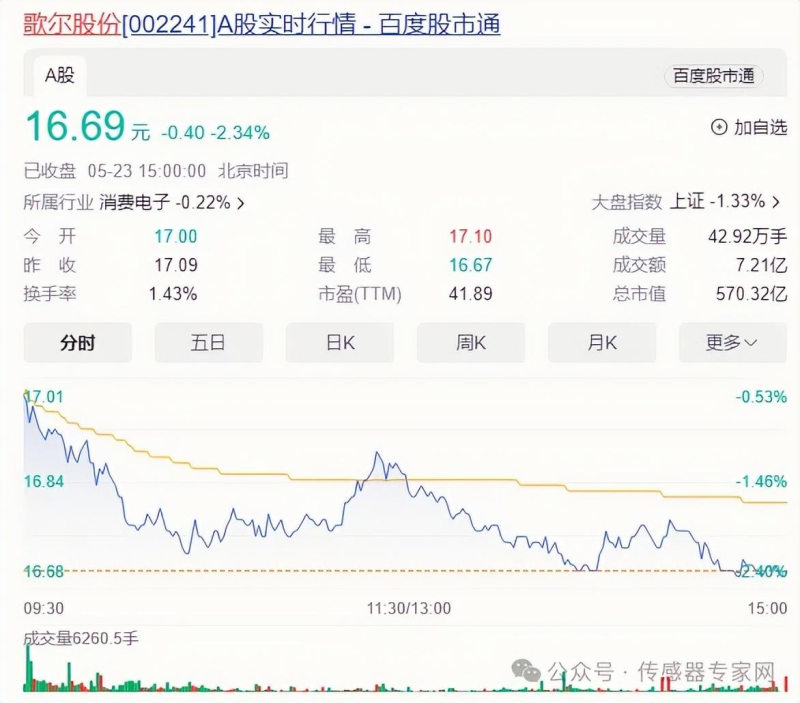Click the 11:30/13:00 time axis label
Viewport: 800px width, 703px height.
click(409, 608)
